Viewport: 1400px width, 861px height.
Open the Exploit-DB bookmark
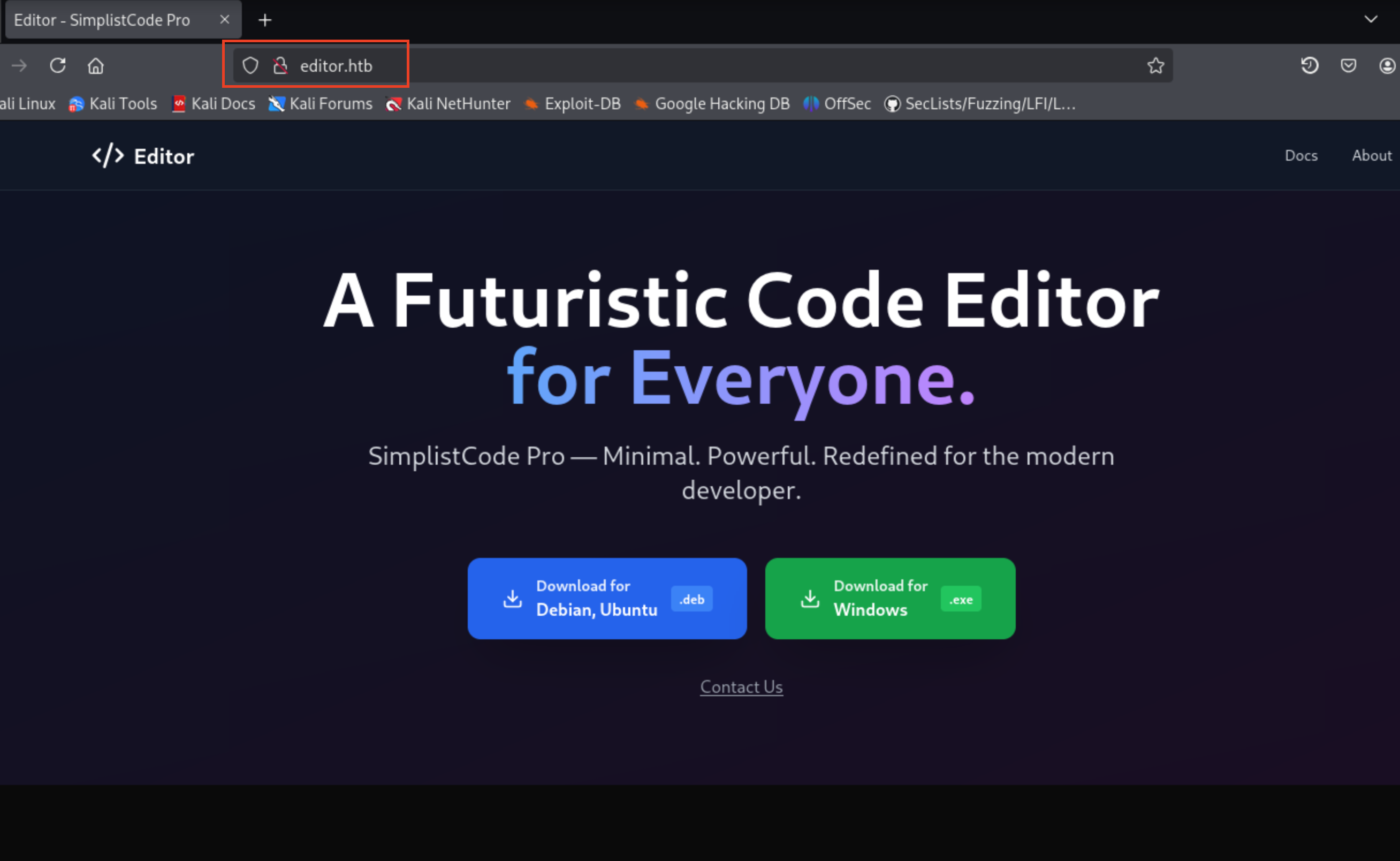(572, 104)
